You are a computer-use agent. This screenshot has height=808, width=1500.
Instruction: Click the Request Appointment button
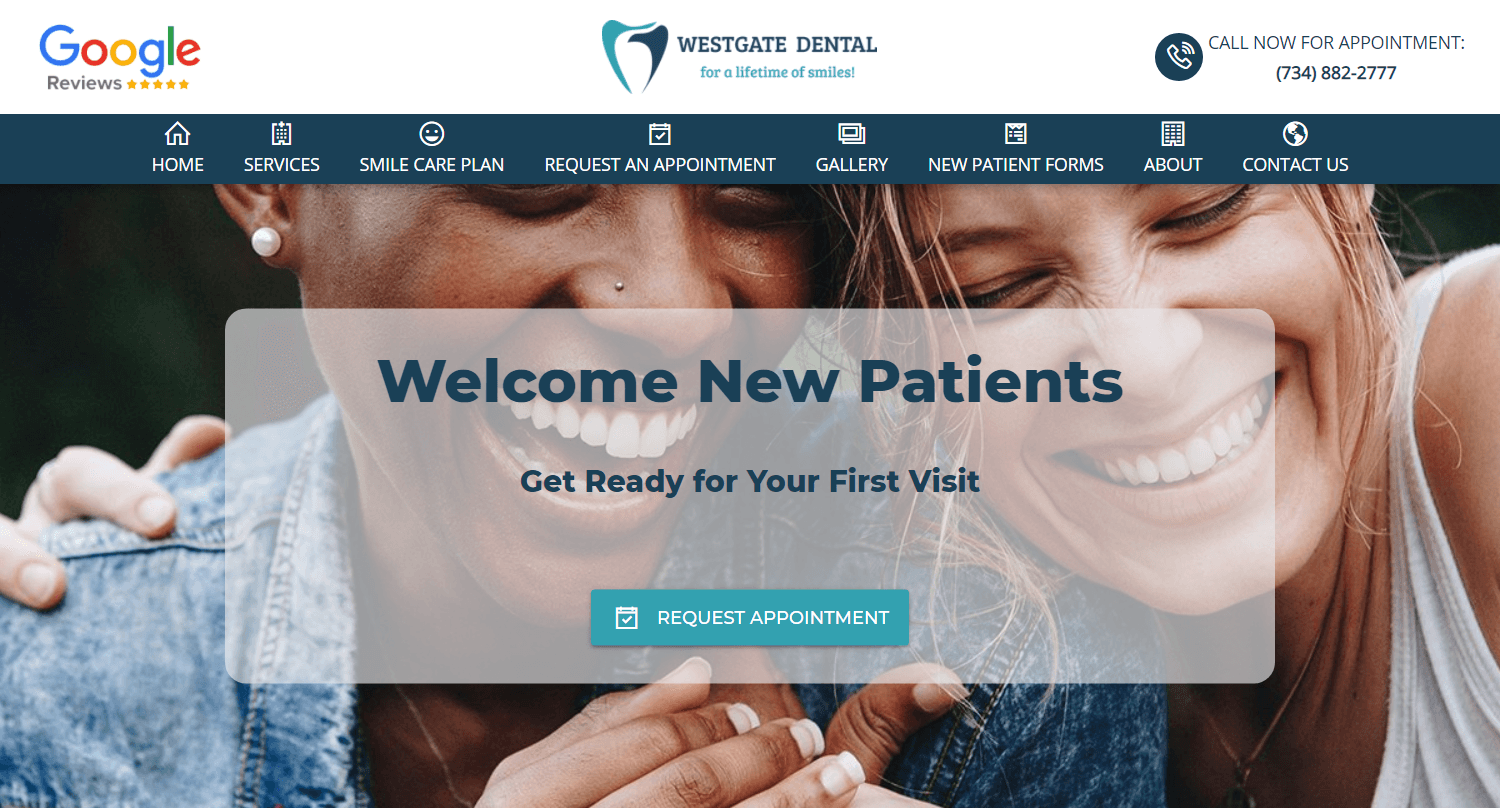pos(750,618)
